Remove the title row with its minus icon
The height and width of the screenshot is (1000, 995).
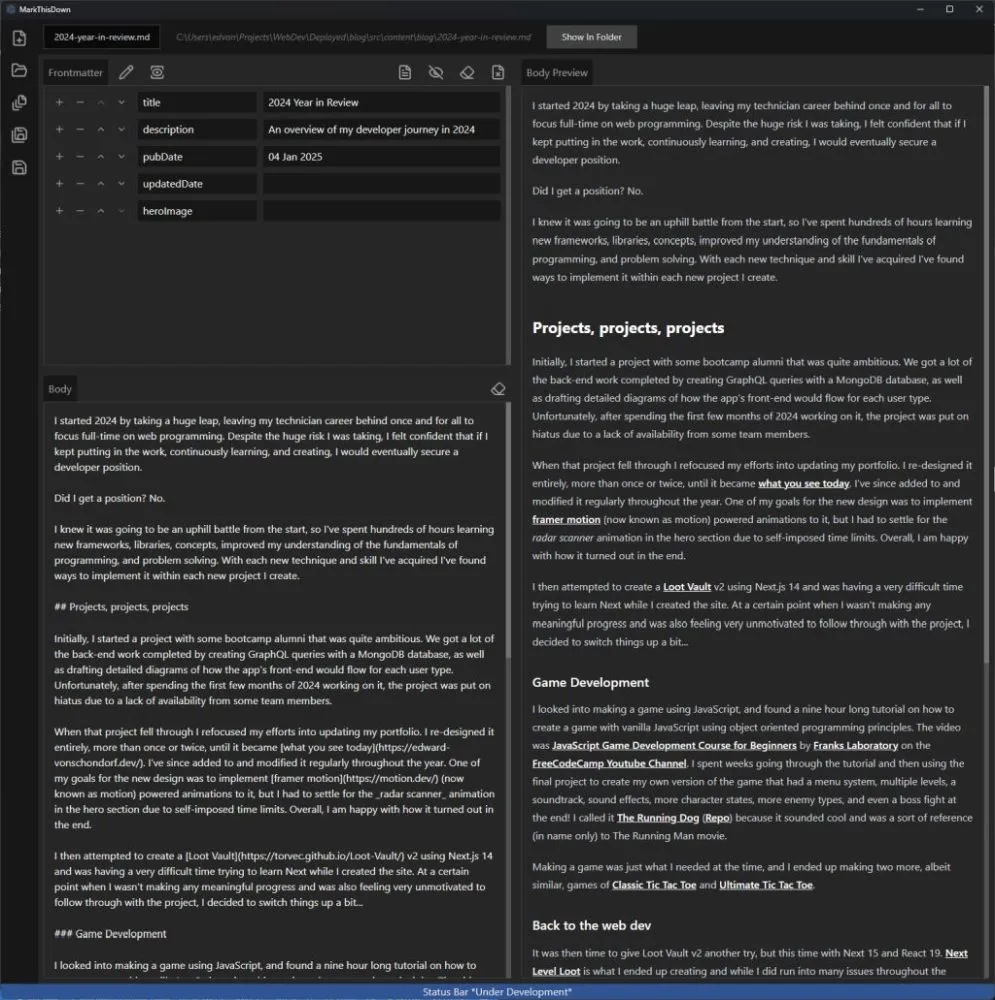80,102
